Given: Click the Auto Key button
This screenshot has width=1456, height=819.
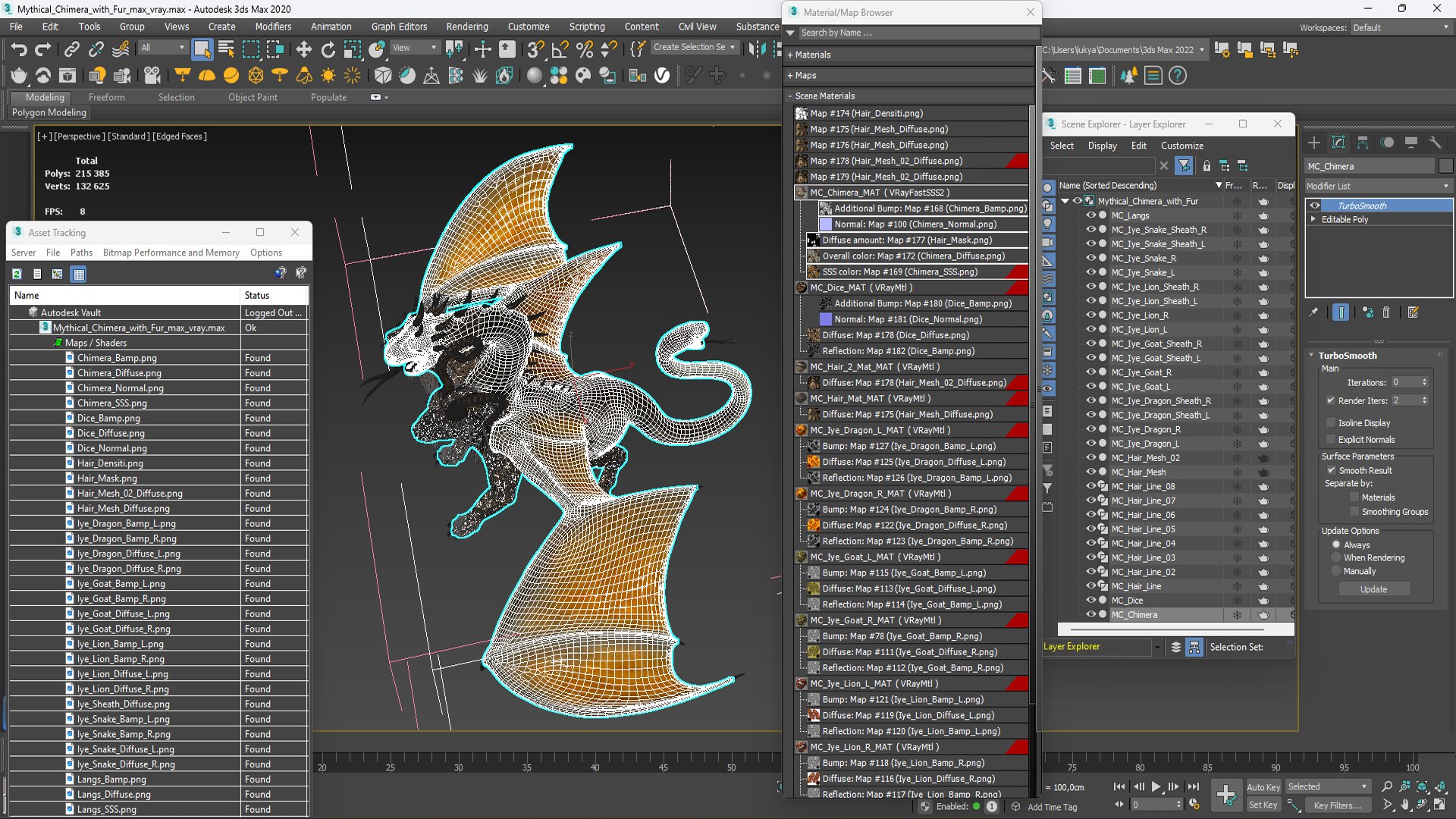Looking at the screenshot, I should point(1263,787).
